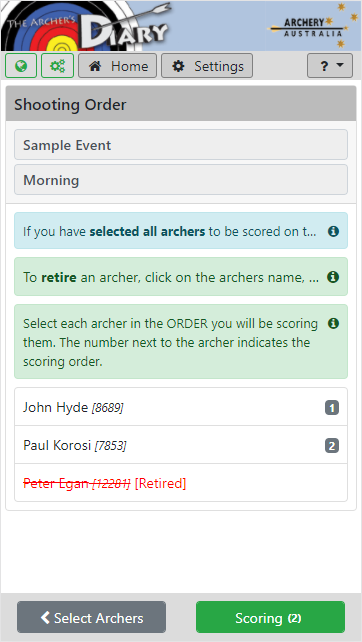
Task: Click the Archery Australia logo
Action: (x=309, y=25)
